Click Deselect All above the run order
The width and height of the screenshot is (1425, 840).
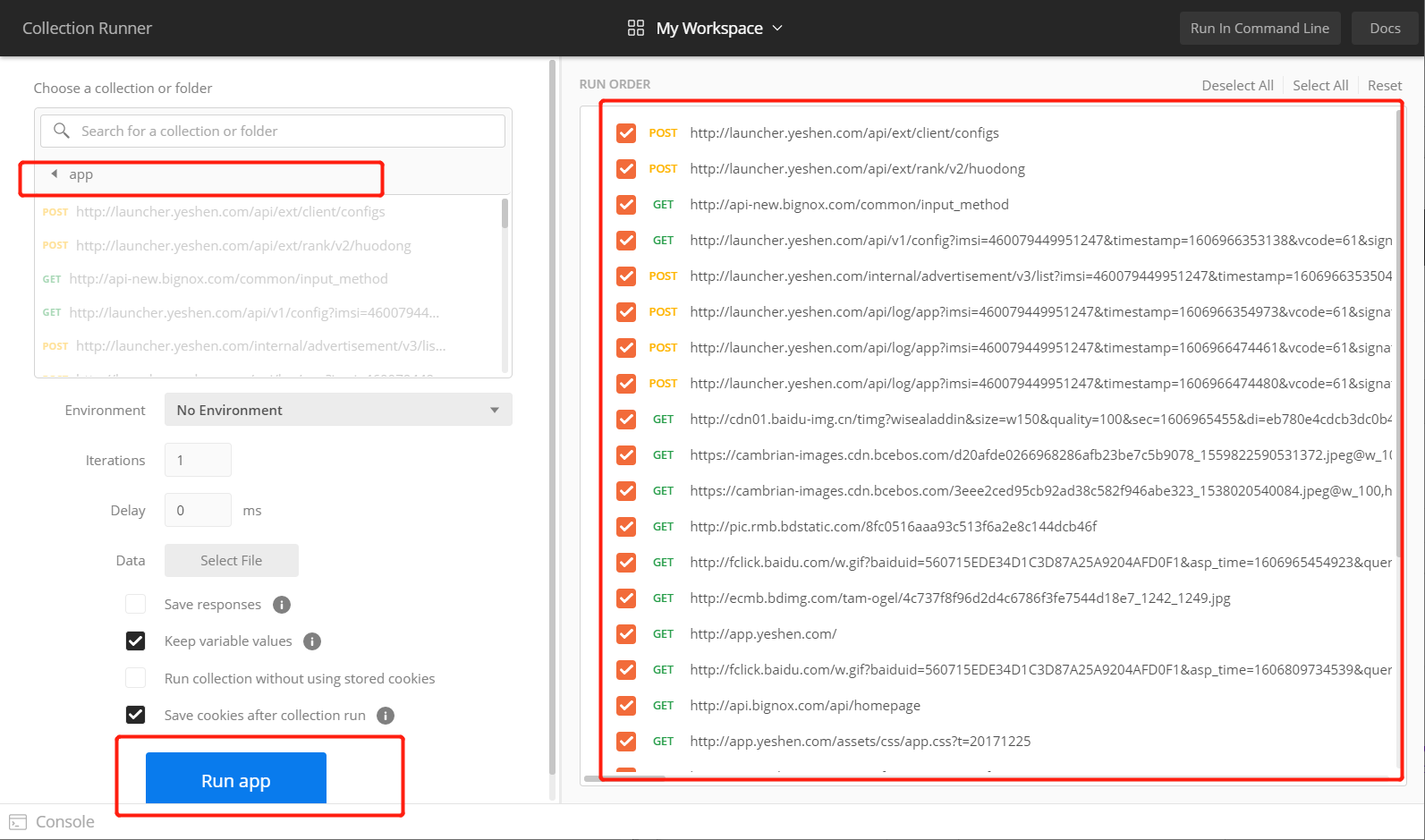(1237, 85)
